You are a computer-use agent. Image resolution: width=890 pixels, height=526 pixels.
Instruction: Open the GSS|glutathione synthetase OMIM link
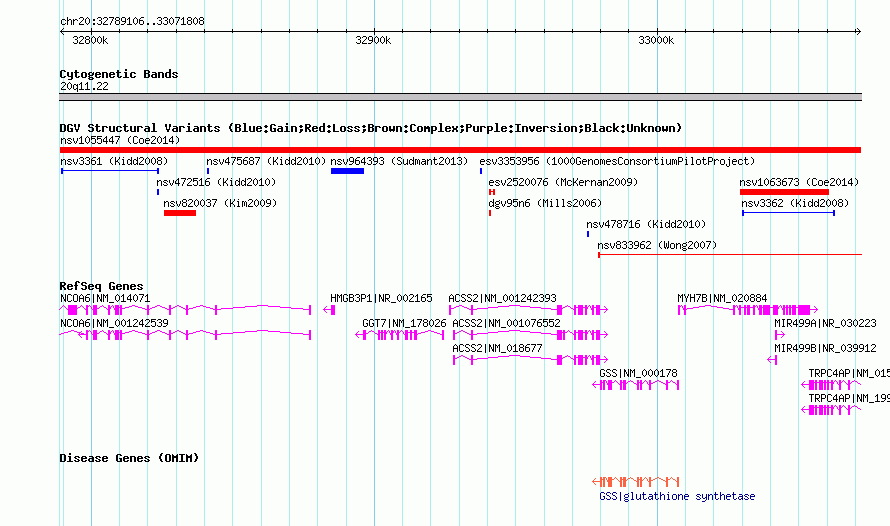click(677, 496)
